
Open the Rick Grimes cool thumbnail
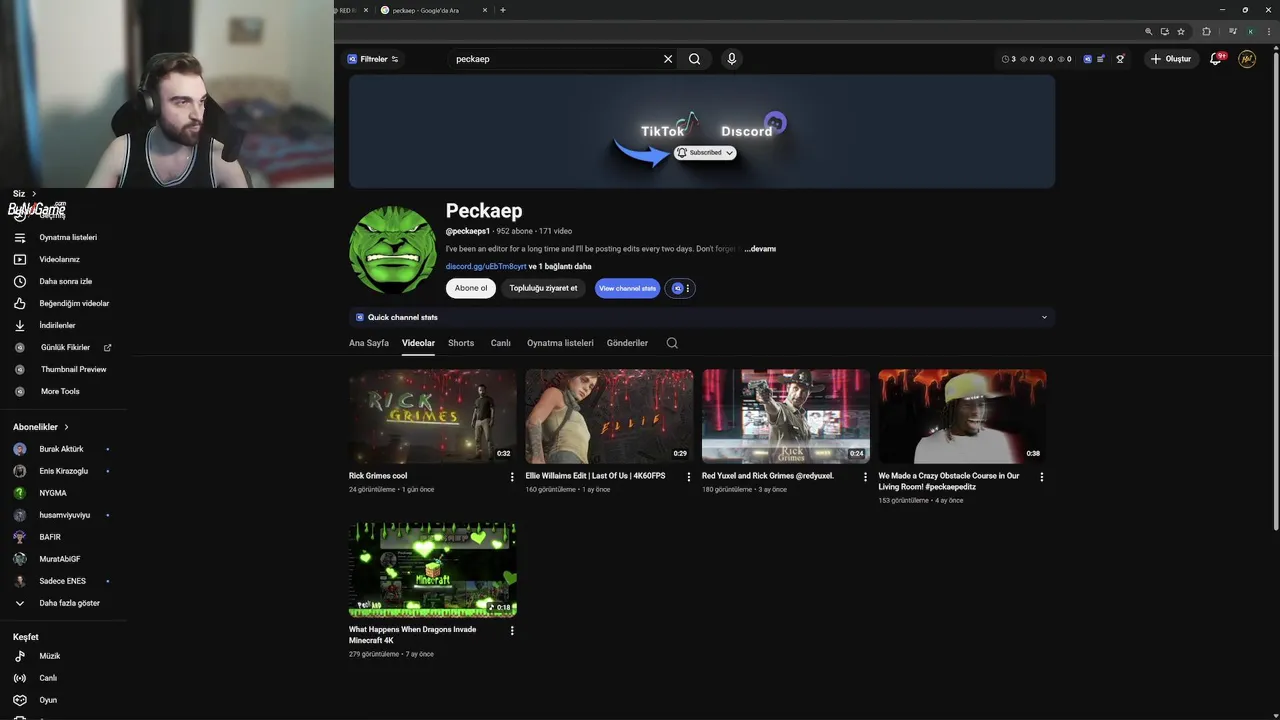coord(433,416)
